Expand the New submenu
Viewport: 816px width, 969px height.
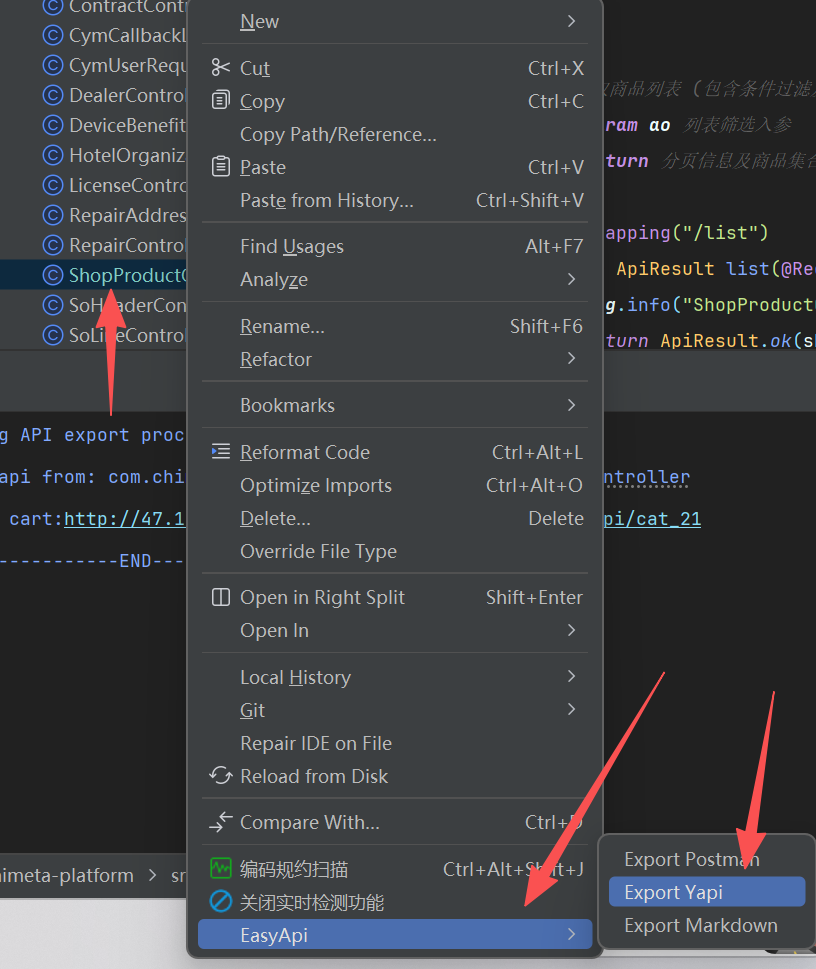click(x=571, y=21)
